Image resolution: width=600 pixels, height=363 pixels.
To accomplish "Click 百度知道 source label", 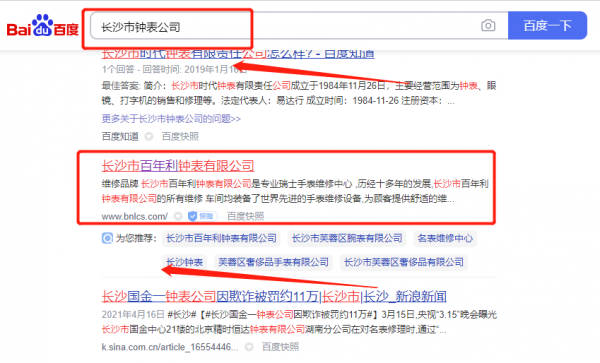I will 120,137.
